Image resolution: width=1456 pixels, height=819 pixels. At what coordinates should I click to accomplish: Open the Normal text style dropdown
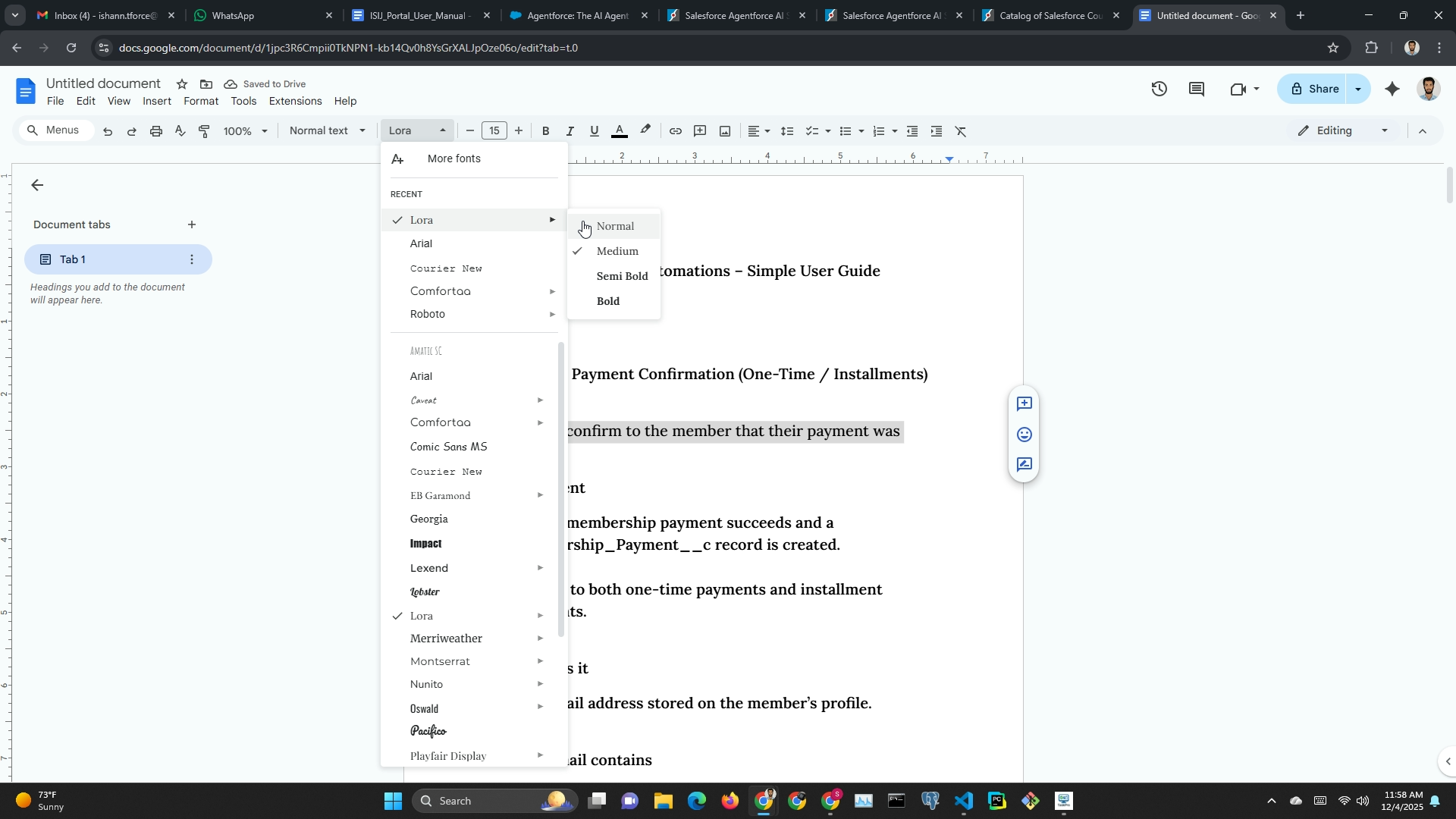point(327,130)
